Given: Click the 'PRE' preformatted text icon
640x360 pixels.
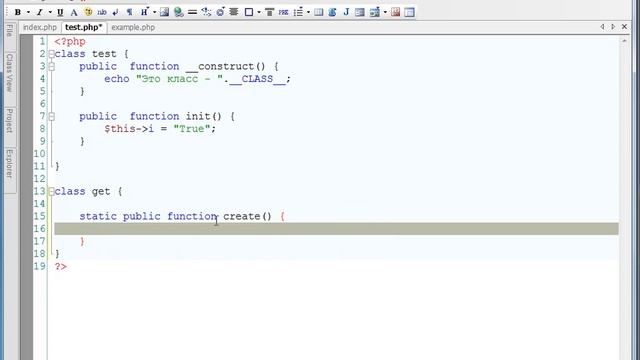Looking at the screenshot, I should 283,12.
